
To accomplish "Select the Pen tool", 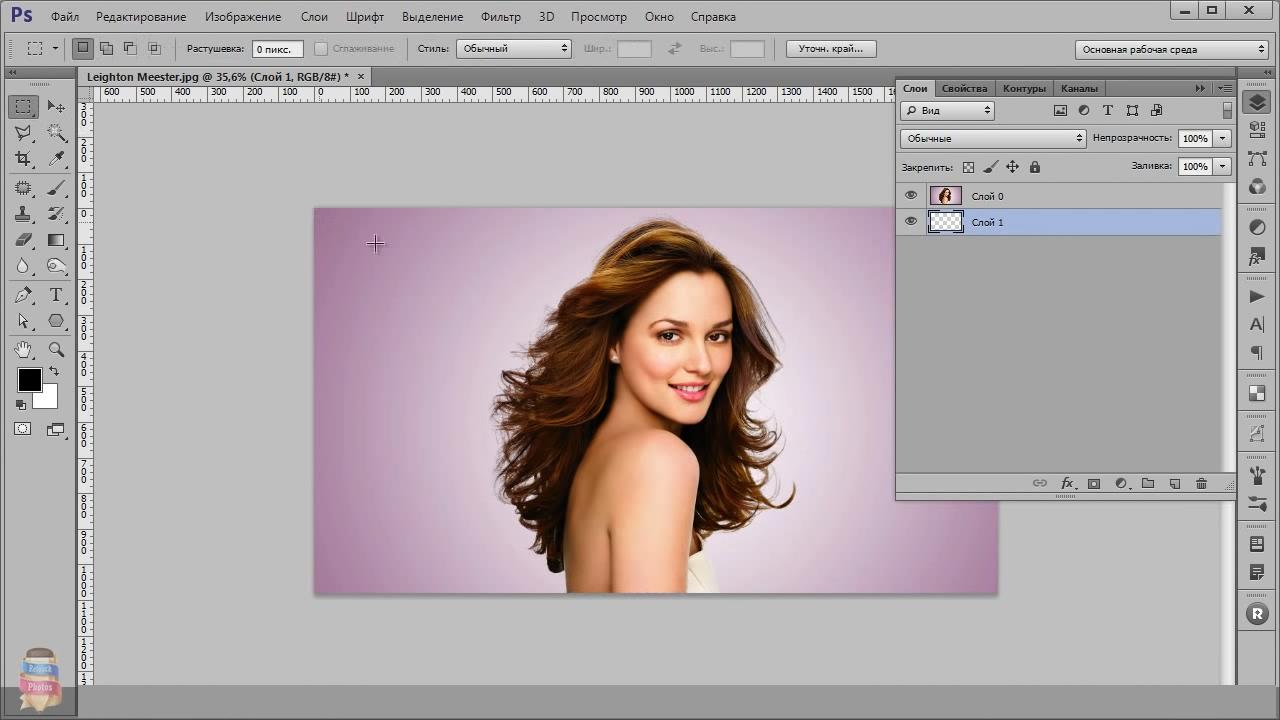I will (x=23, y=295).
